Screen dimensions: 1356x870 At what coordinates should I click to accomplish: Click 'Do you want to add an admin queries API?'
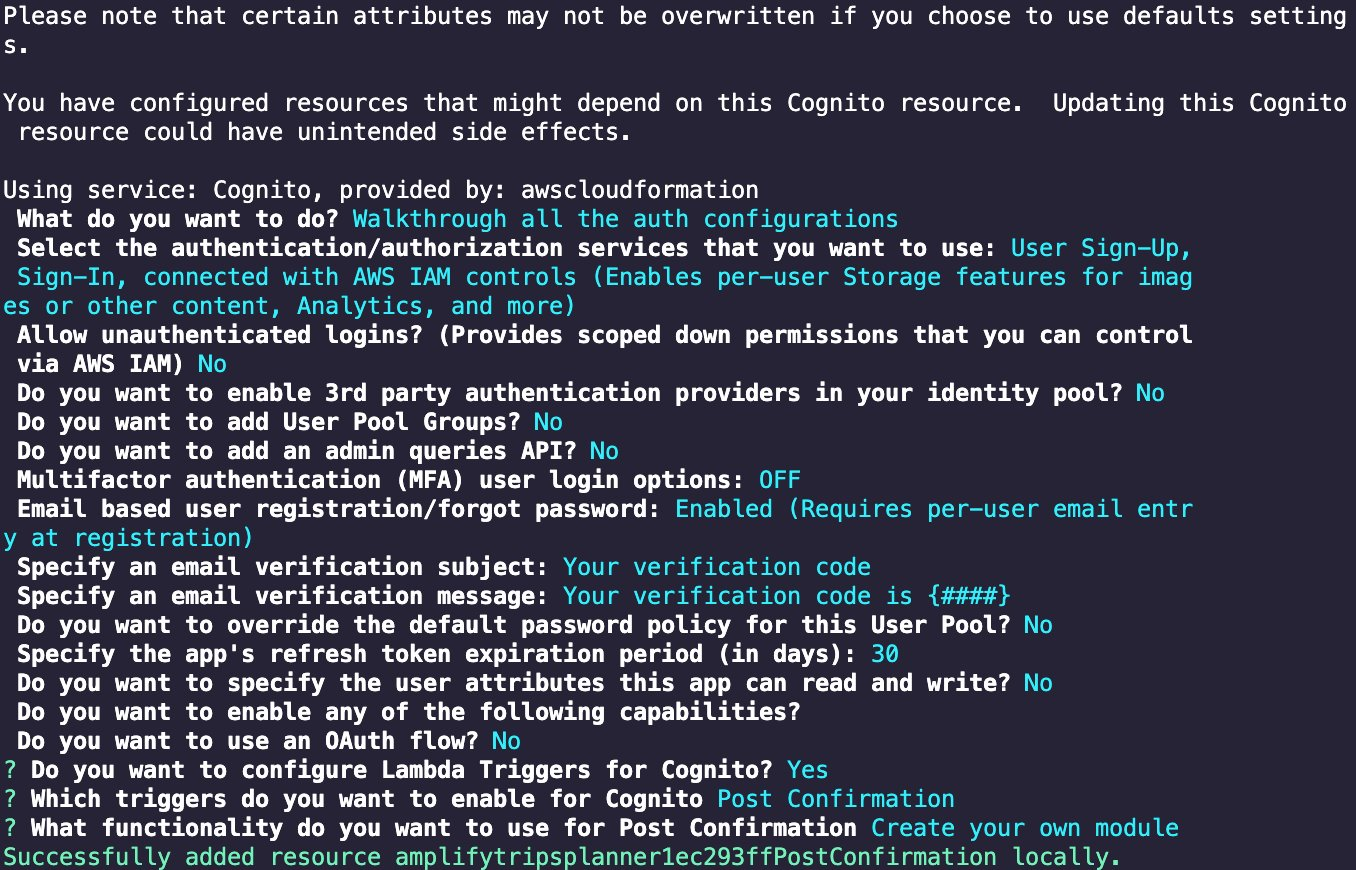297,451
